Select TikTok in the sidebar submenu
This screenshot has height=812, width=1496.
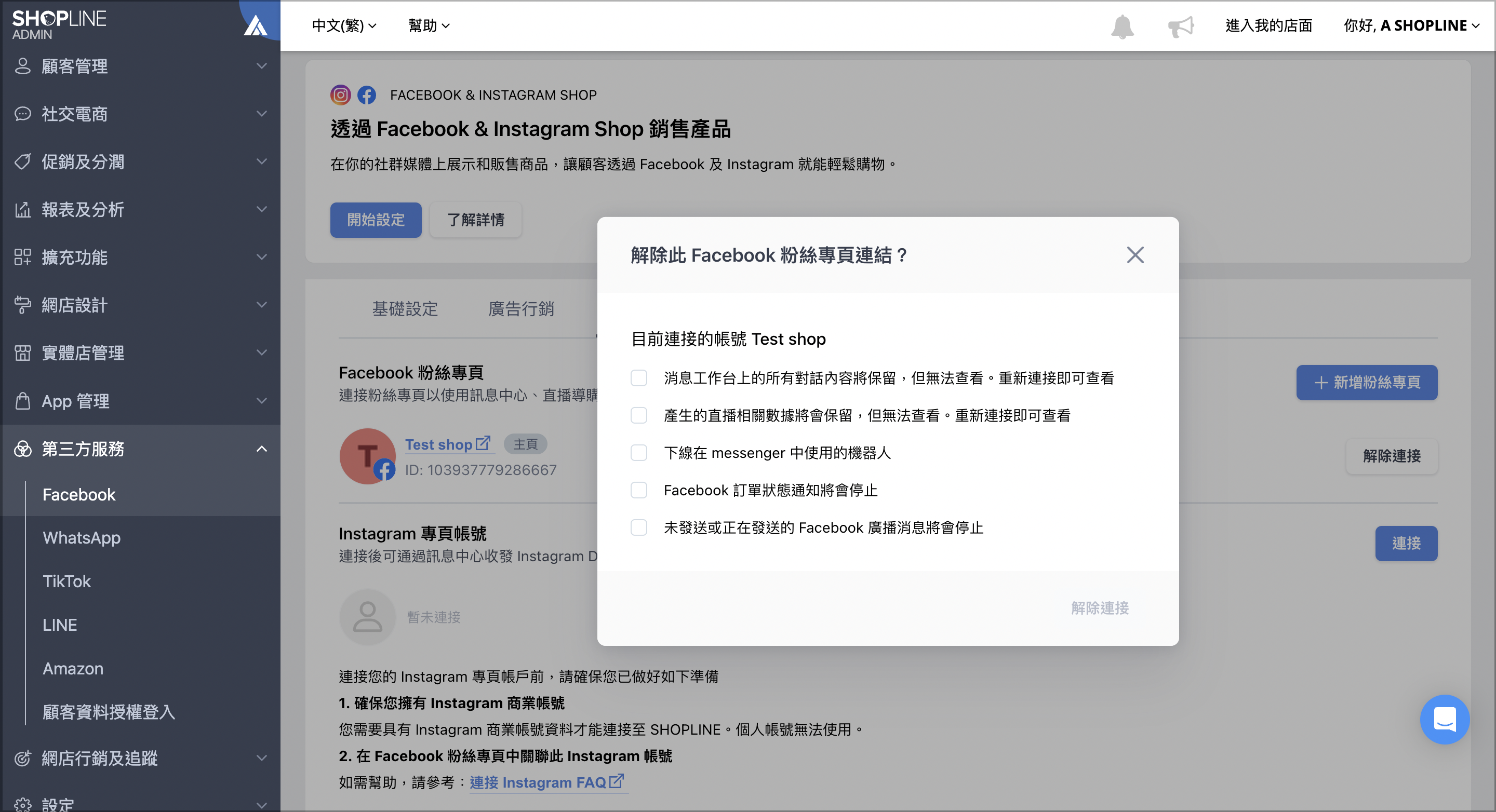pos(67,581)
